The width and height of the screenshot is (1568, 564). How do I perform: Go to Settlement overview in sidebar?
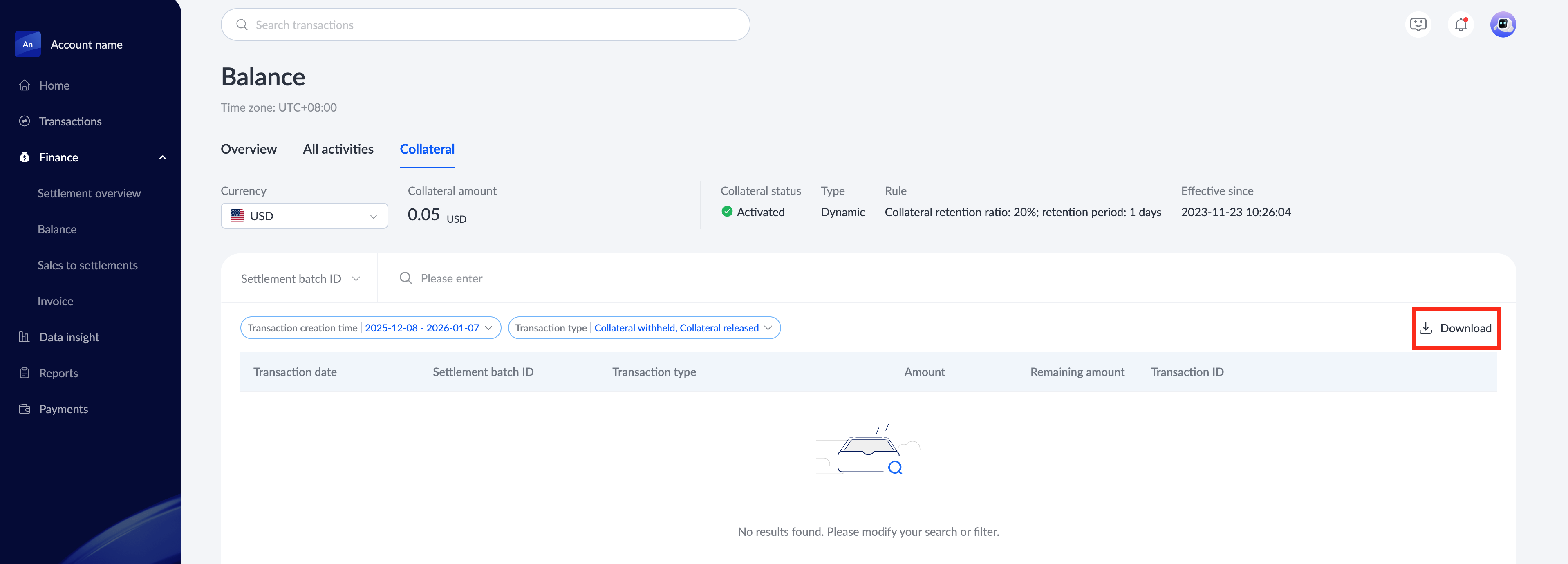click(x=89, y=193)
